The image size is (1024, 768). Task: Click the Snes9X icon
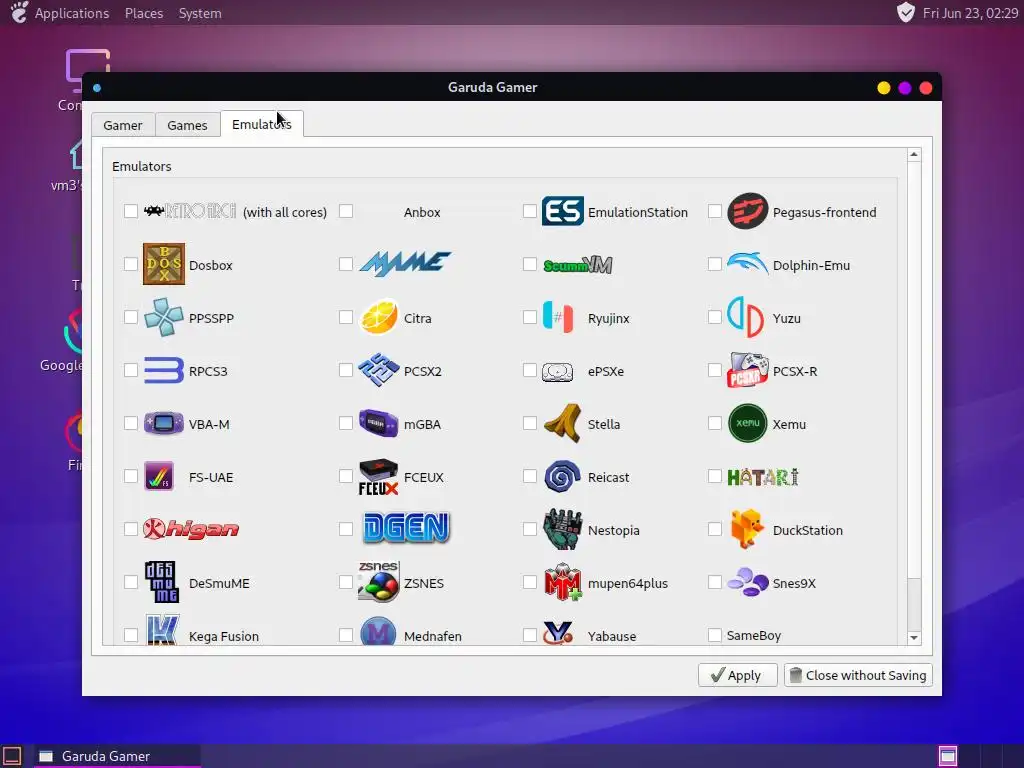[748, 581]
